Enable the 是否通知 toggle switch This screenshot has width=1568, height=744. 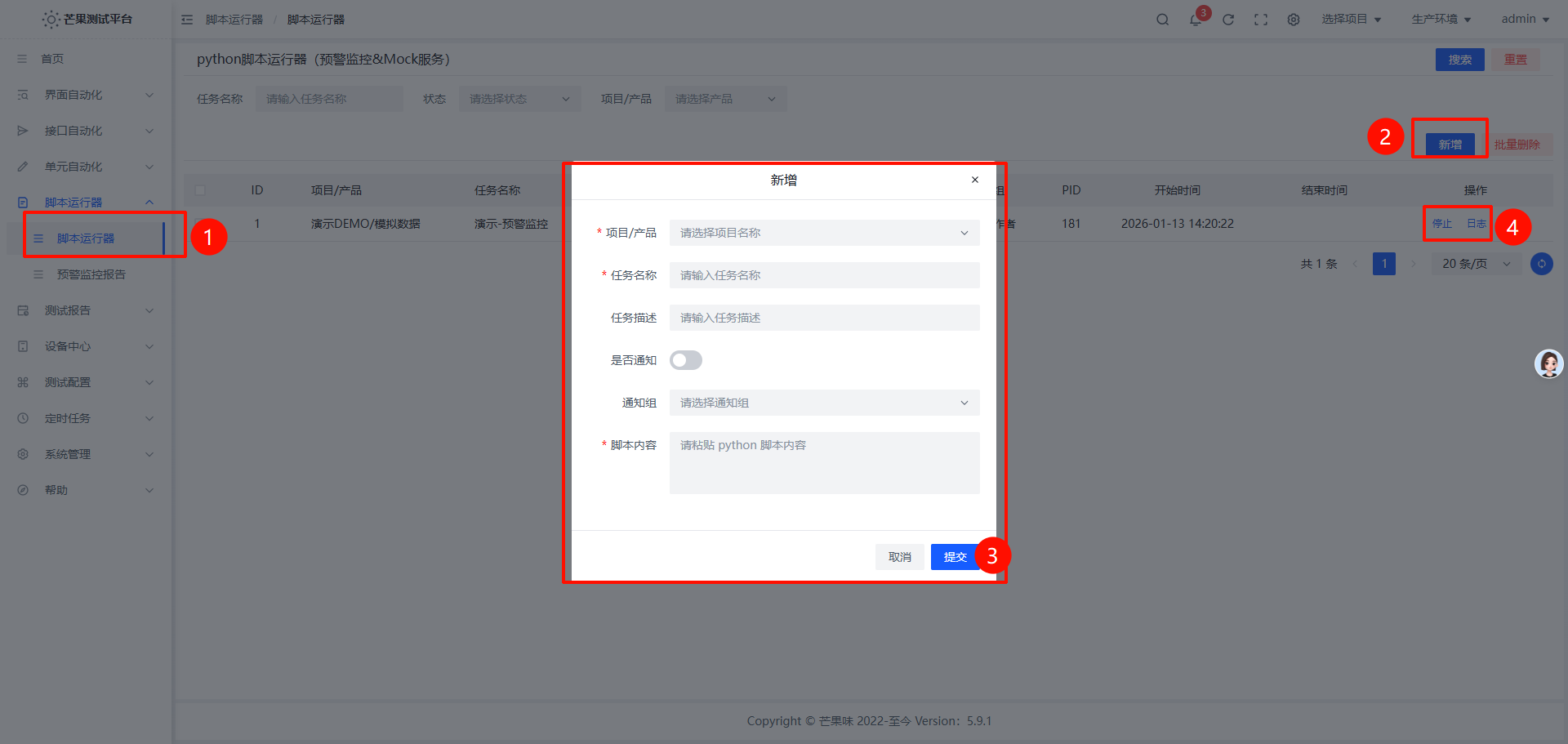pos(686,360)
